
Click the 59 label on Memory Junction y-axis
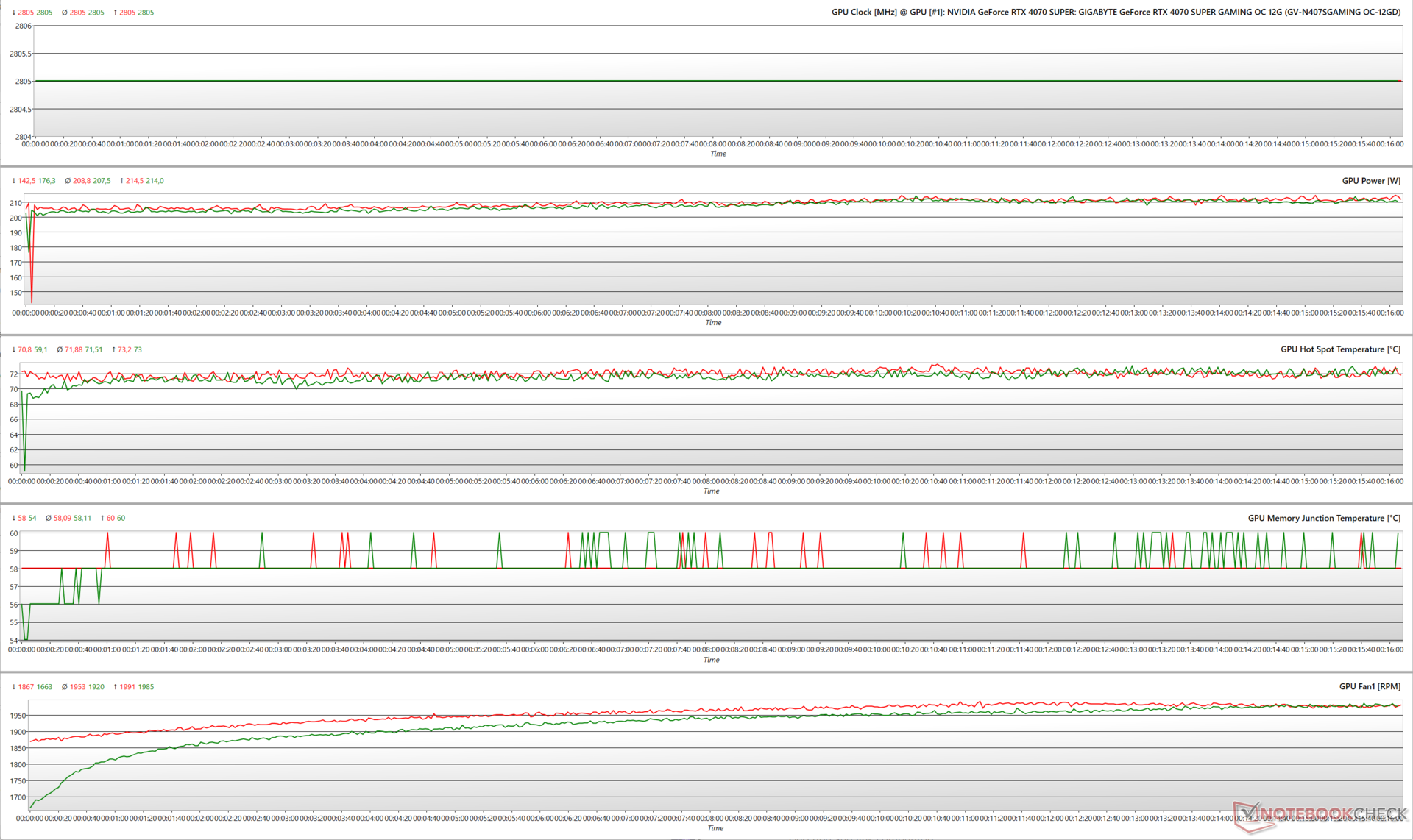(x=13, y=551)
